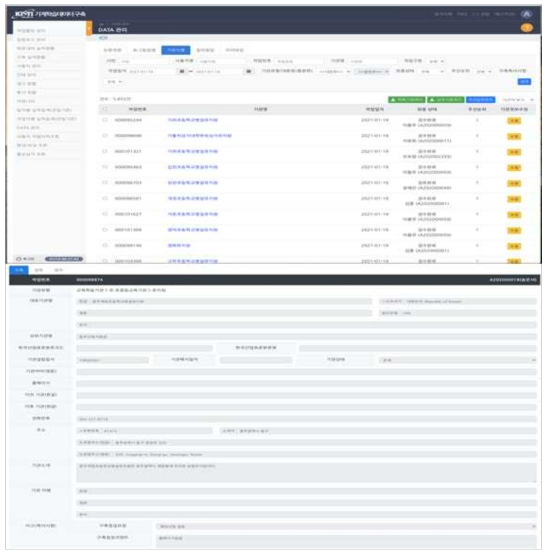Click the DATA 관리 page title

click(113, 30)
